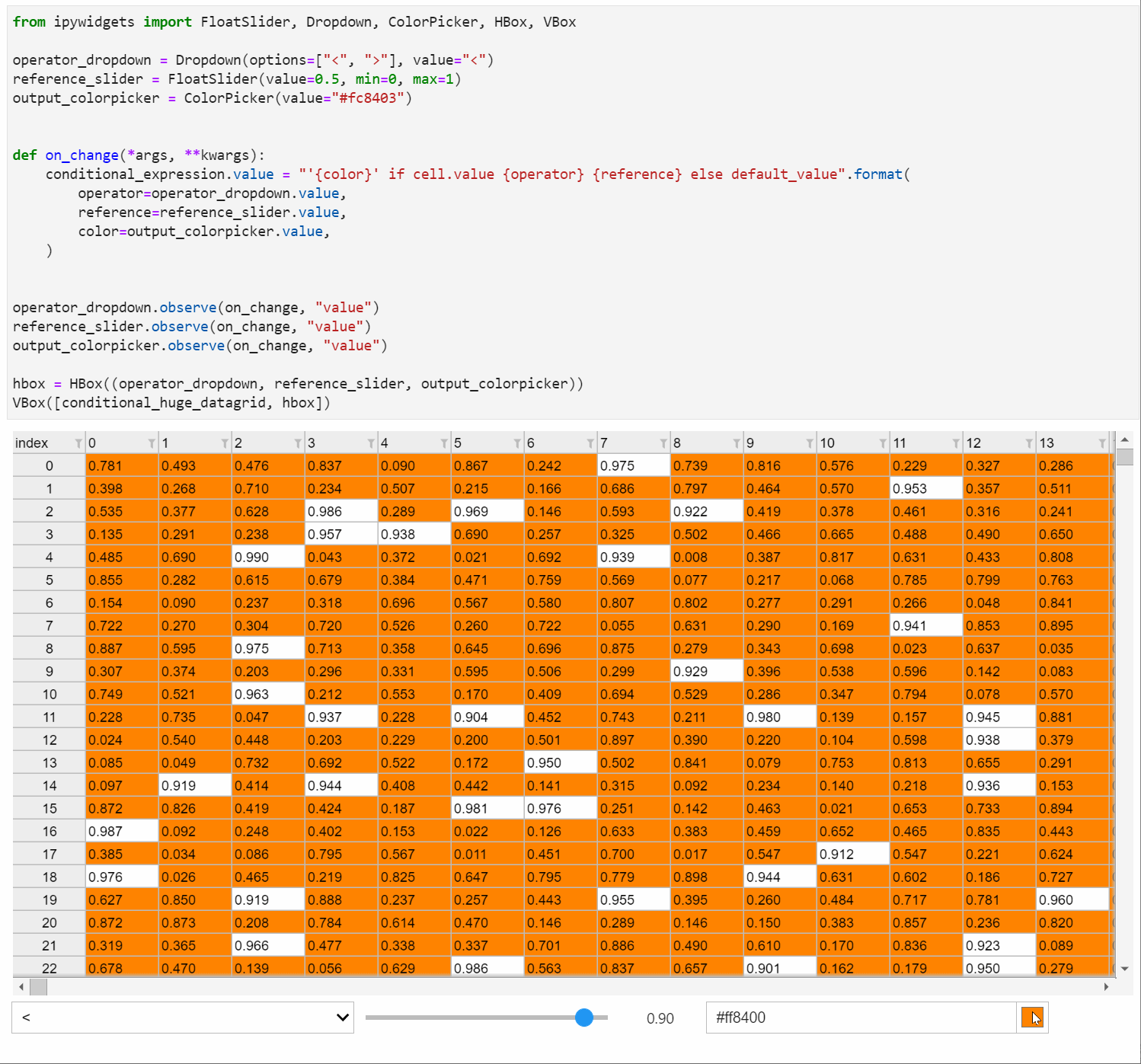1141x1064 pixels.
Task: Click in code line defining hbox
Action: [299, 384]
